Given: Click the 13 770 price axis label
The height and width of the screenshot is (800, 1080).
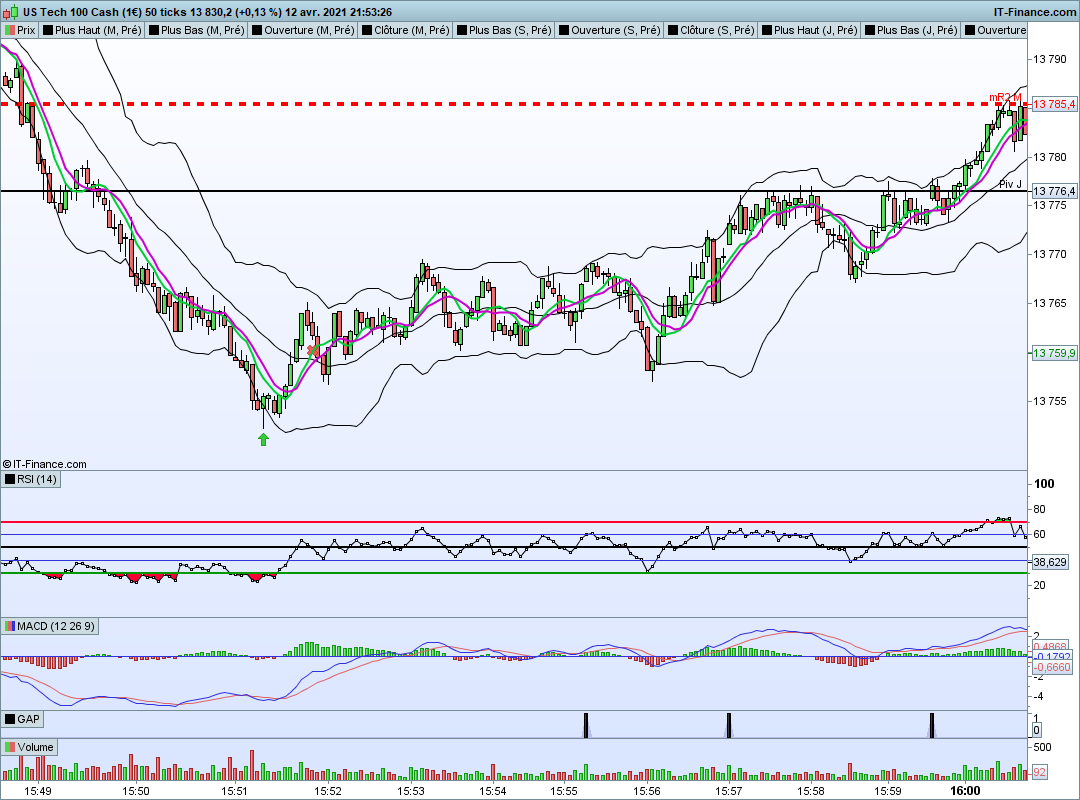Looking at the screenshot, I should pyautogui.click(x=1050, y=254).
